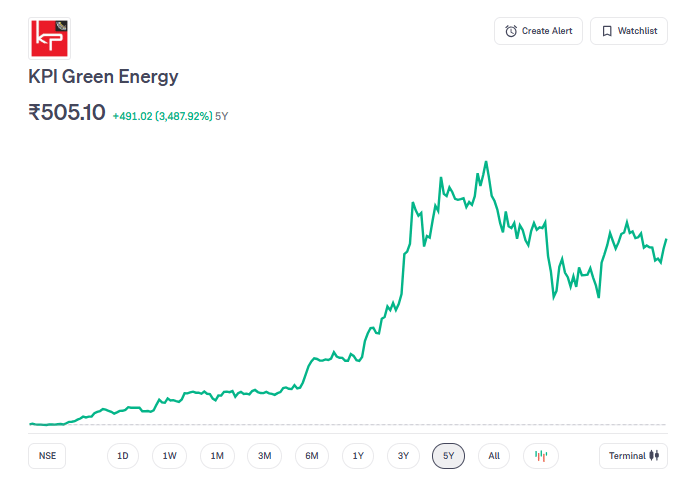Viewport: 688px width, 480px height.
Task: Click the alarm clock icon in Create Alert
Action: (x=511, y=31)
